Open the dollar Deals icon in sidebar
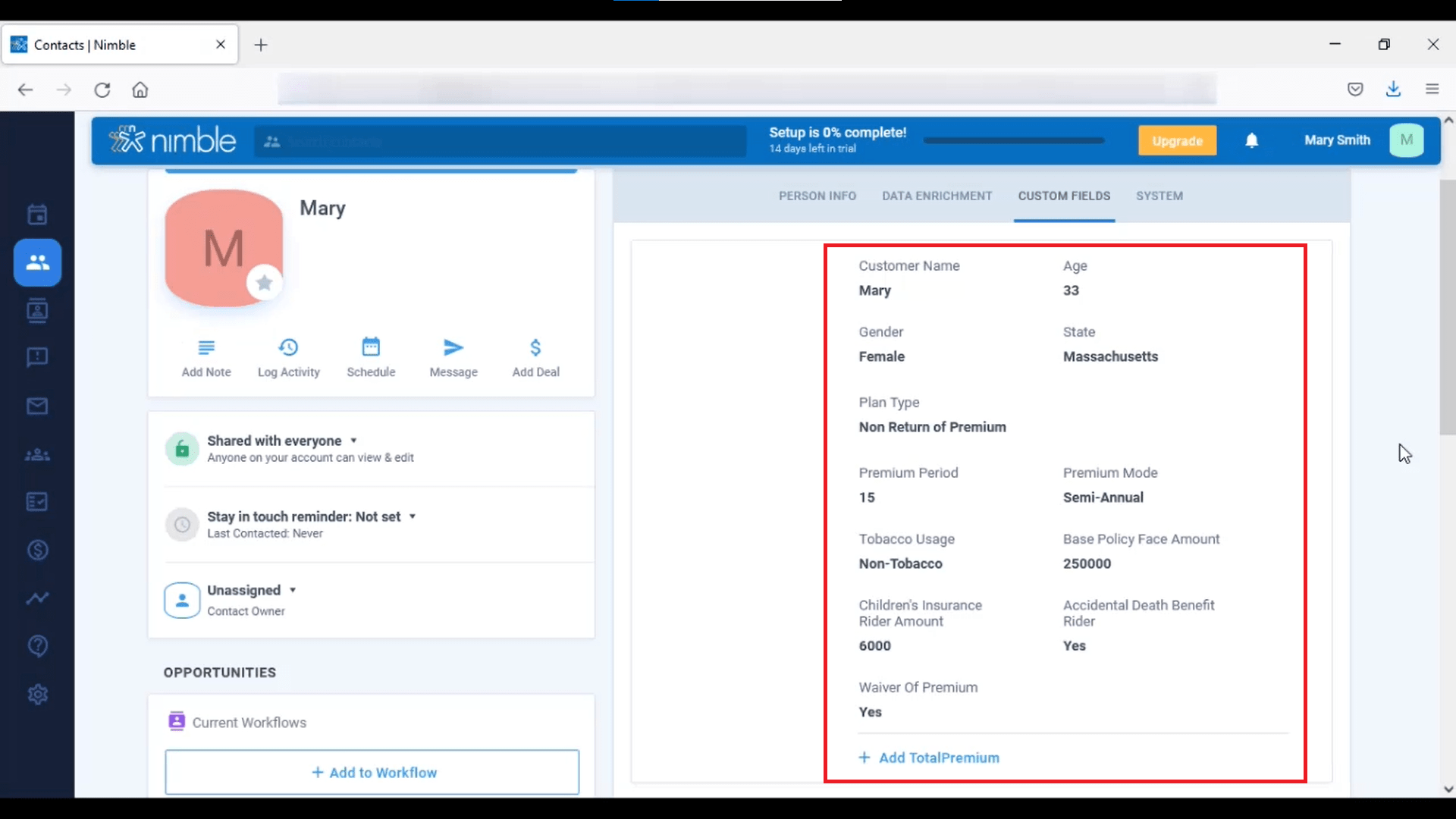The image size is (1456, 819). click(x=37, y=550)
